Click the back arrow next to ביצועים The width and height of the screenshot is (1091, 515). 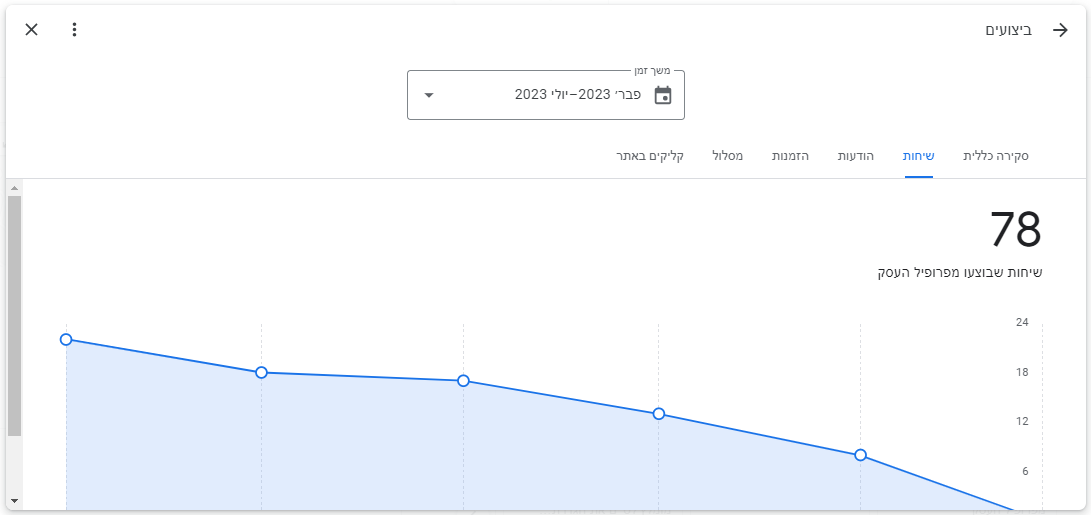click(1060, 30)
